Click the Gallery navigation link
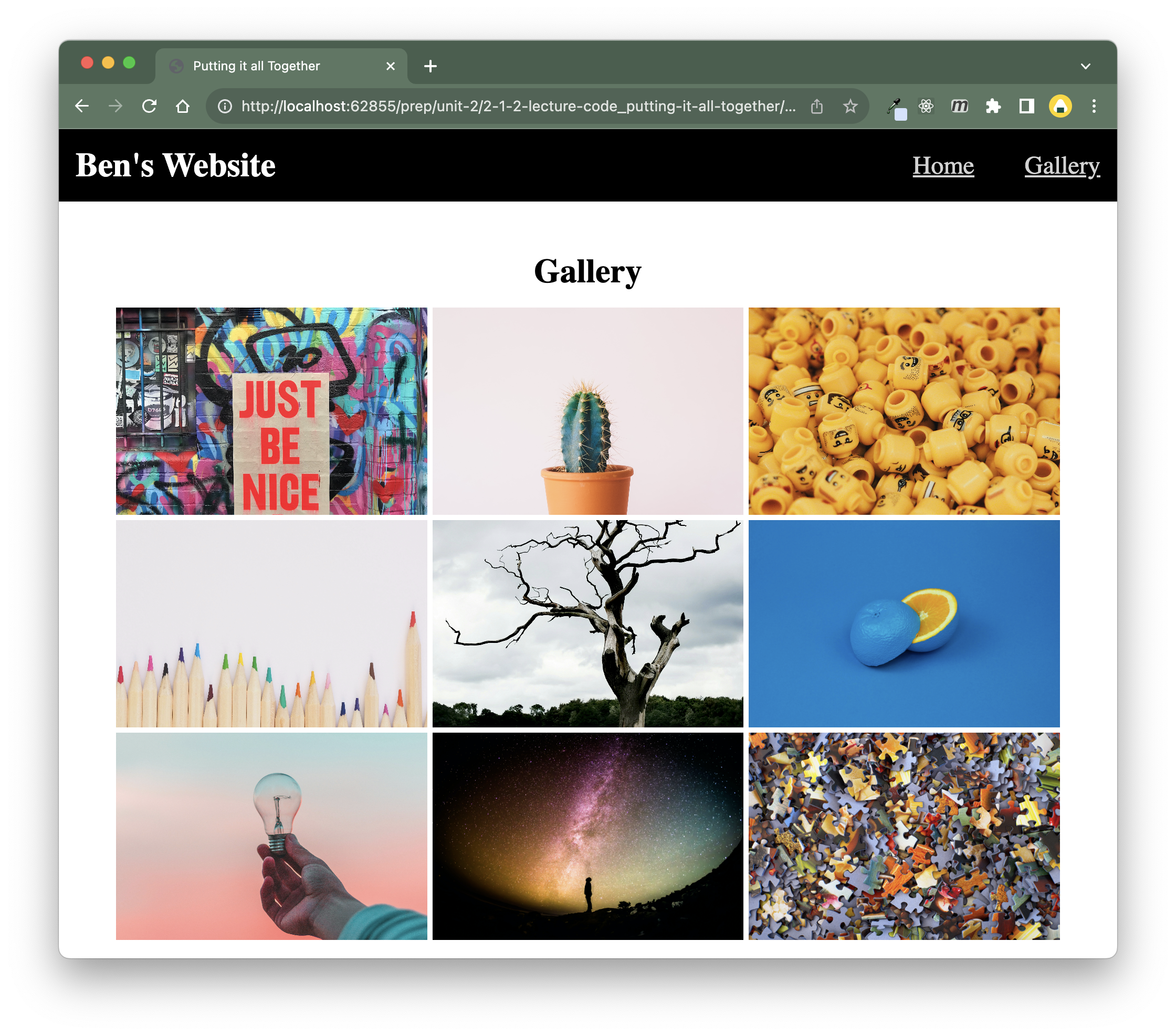Viewport: 1176px width, 1036px height. click(x=1062, y=166)
